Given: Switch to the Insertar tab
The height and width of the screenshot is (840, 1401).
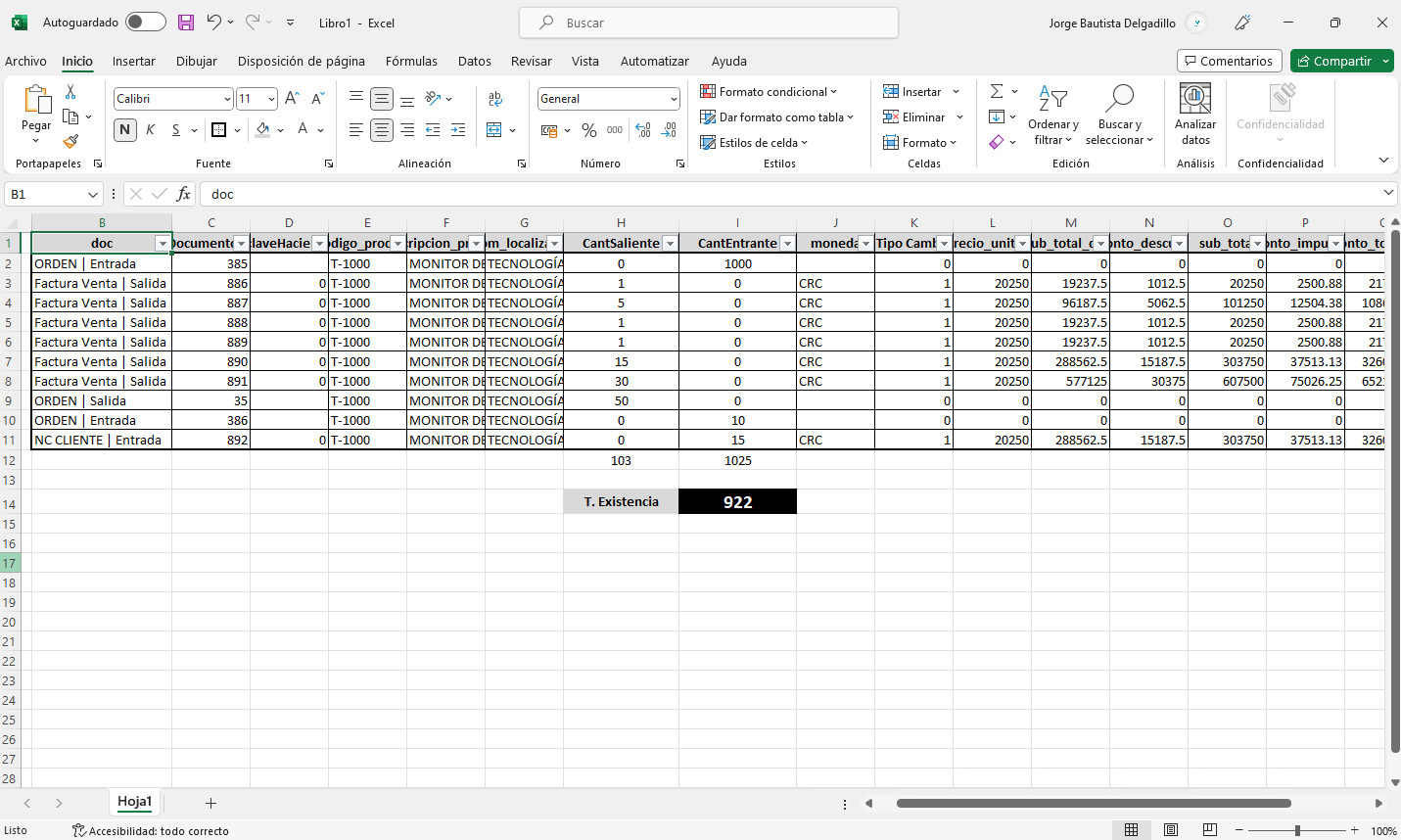Looking at the screenshot, I should point(134,61).
